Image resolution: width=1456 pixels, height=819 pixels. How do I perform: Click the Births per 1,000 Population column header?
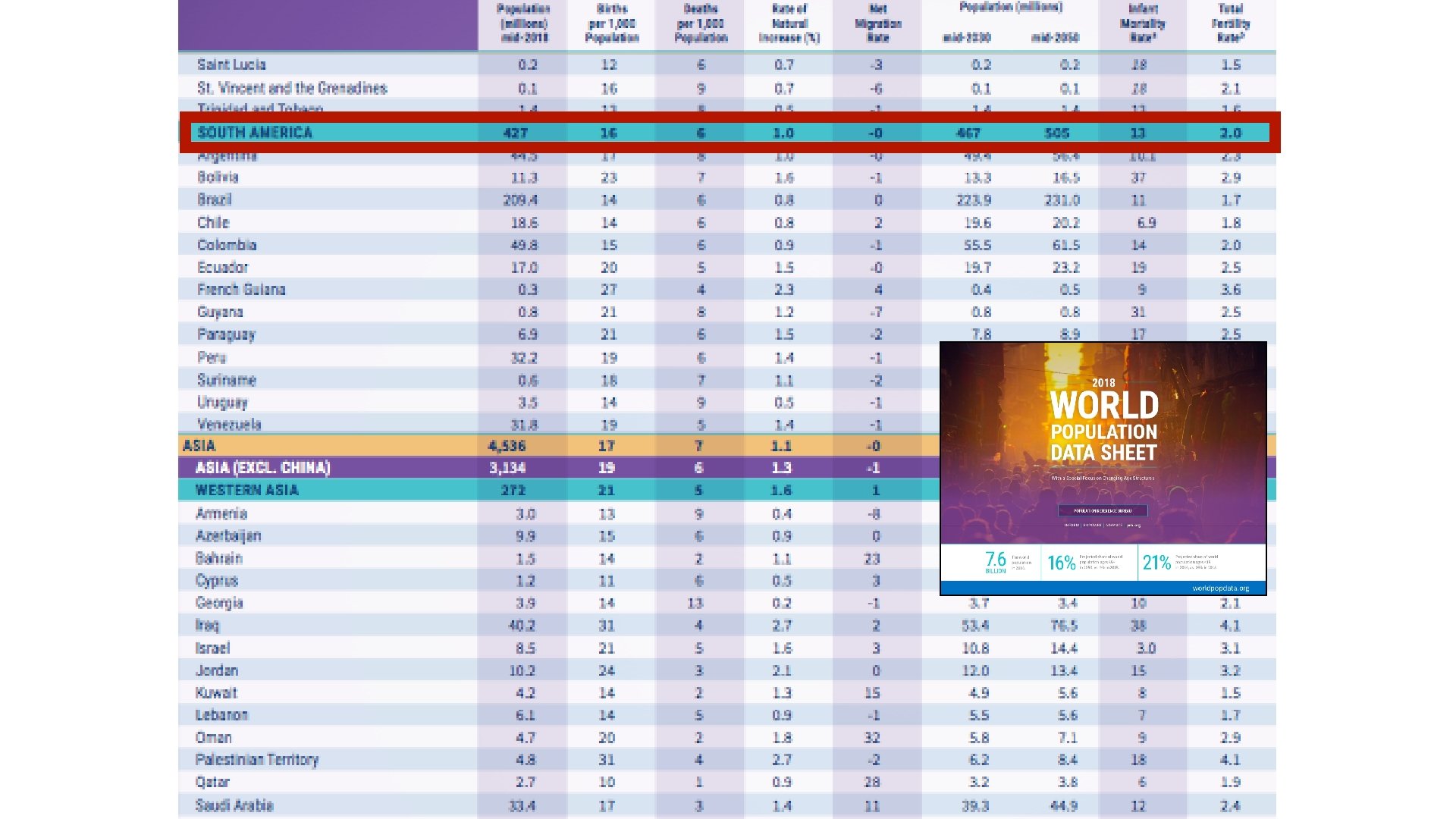pos(611,24)
